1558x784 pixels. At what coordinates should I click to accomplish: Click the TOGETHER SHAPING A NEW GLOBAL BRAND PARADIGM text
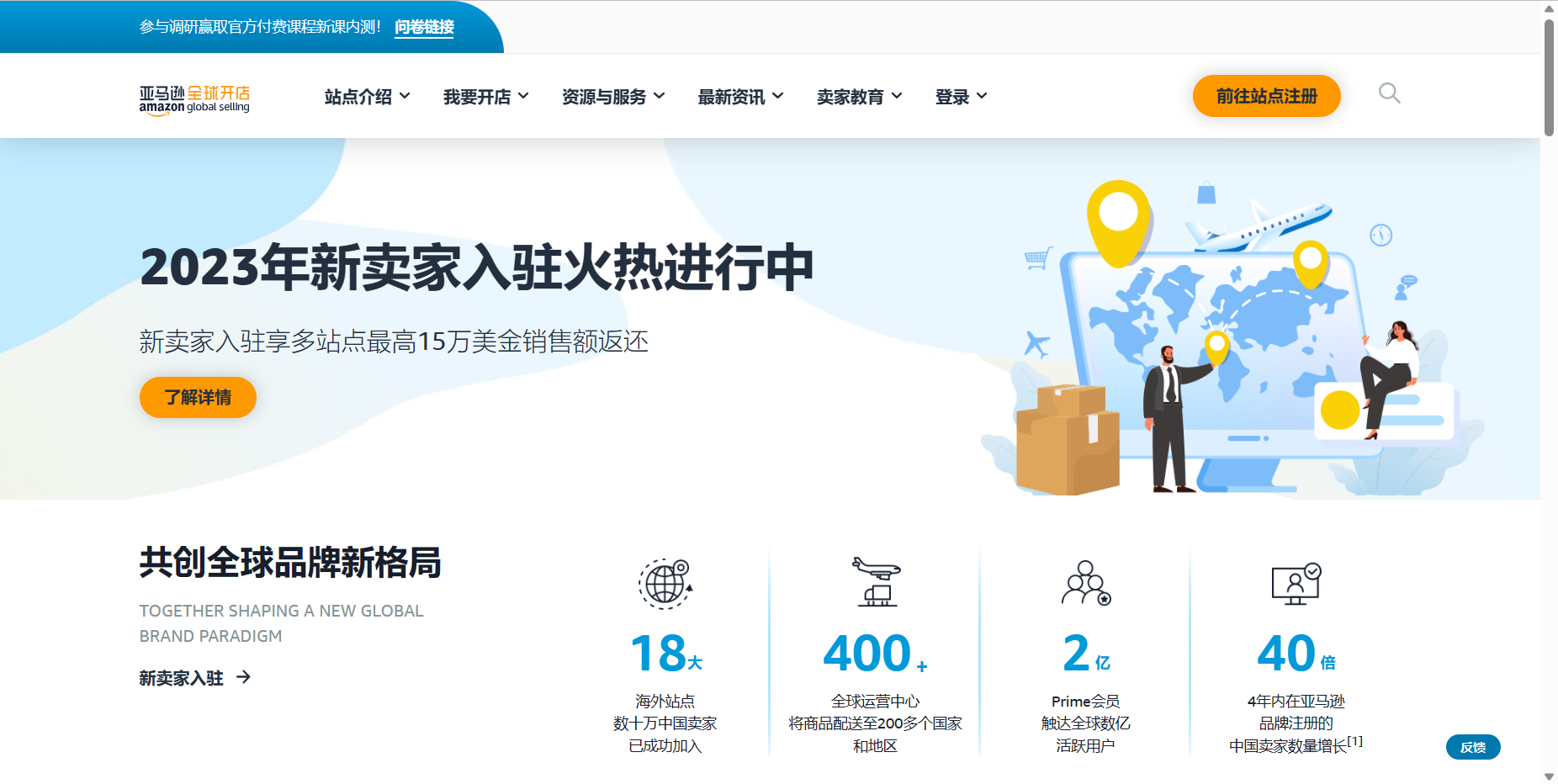coord(282,623)
